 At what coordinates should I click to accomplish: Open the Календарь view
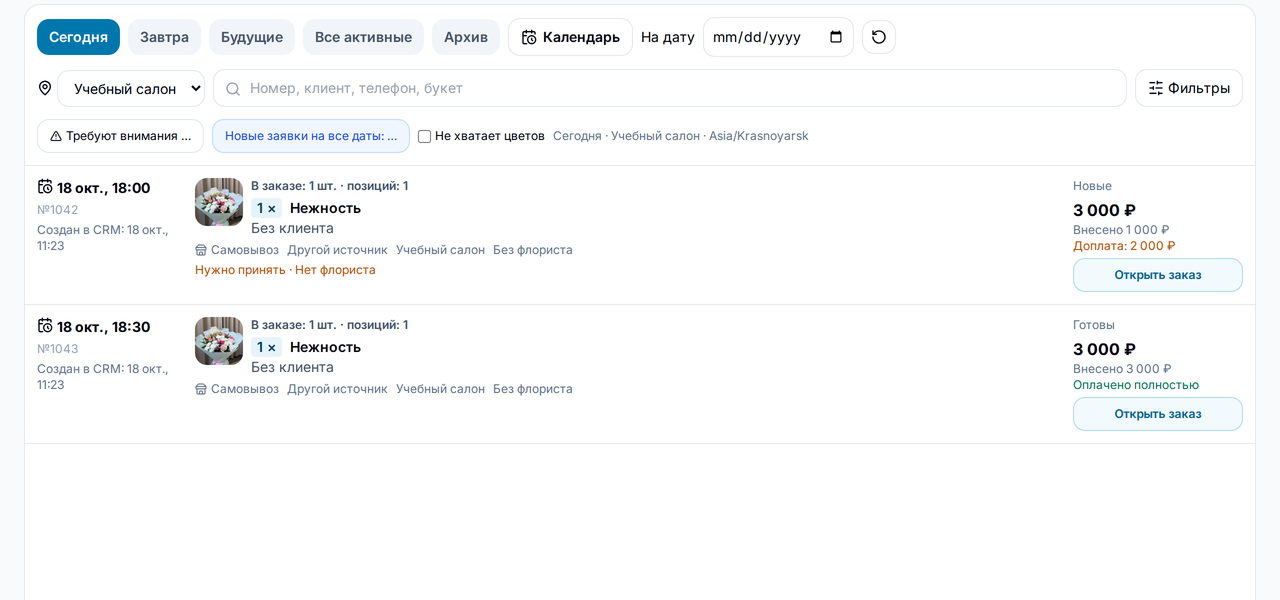570,37
